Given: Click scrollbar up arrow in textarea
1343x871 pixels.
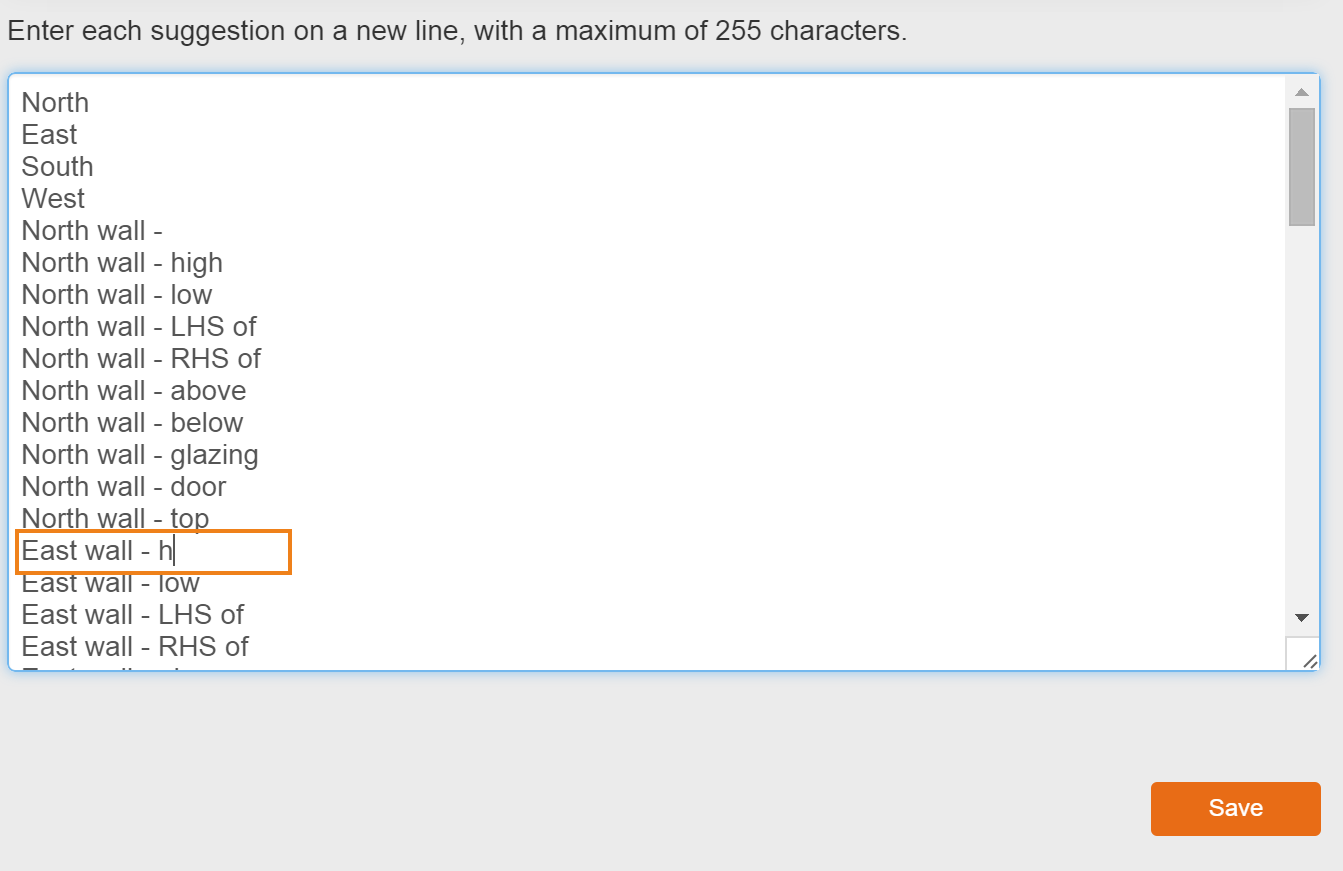Looking at the screenshot, I should pos(1301,93).
